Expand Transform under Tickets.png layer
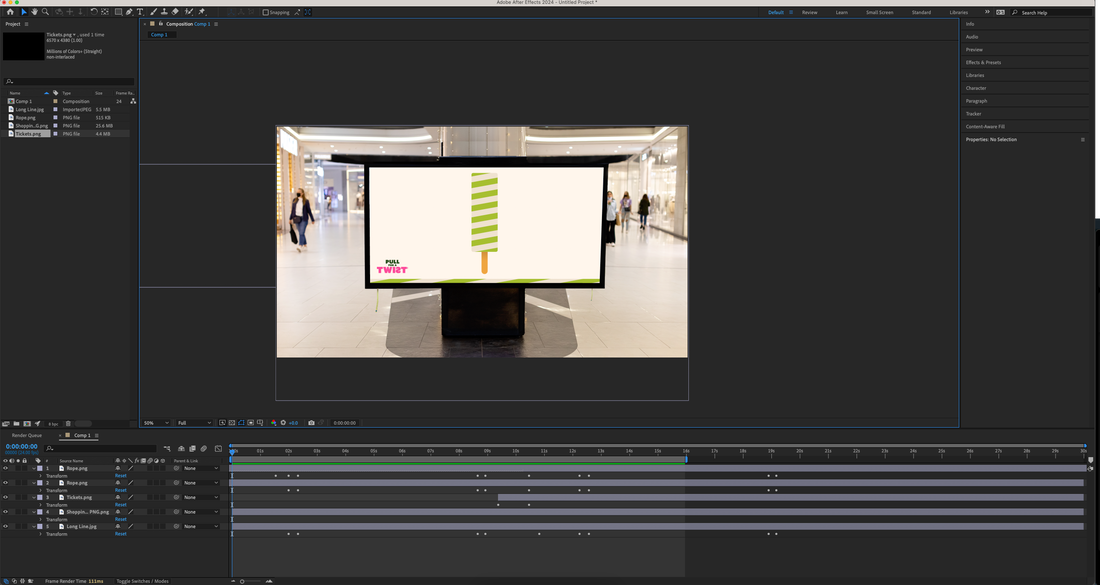 [40, 505]
